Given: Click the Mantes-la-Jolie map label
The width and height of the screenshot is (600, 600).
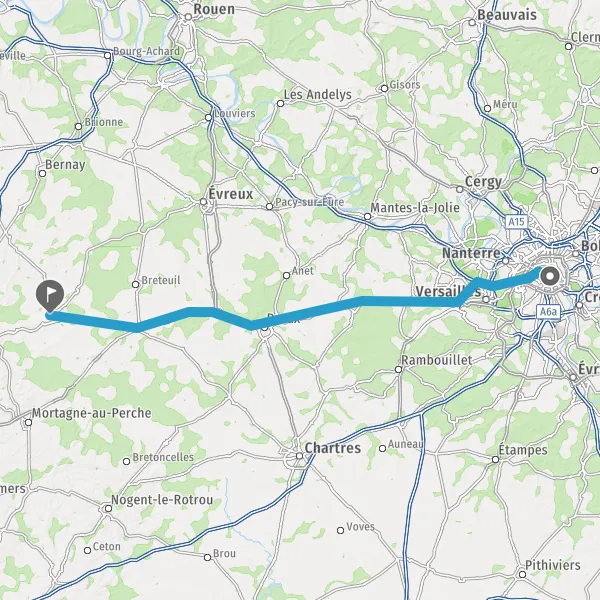Looking at the screenshot, I should [415, 208].
